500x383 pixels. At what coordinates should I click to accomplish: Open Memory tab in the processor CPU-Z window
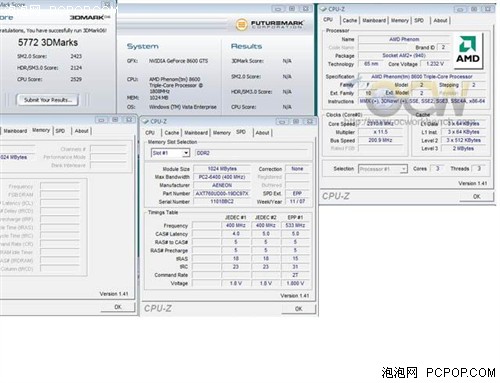[x=399, y=20]
